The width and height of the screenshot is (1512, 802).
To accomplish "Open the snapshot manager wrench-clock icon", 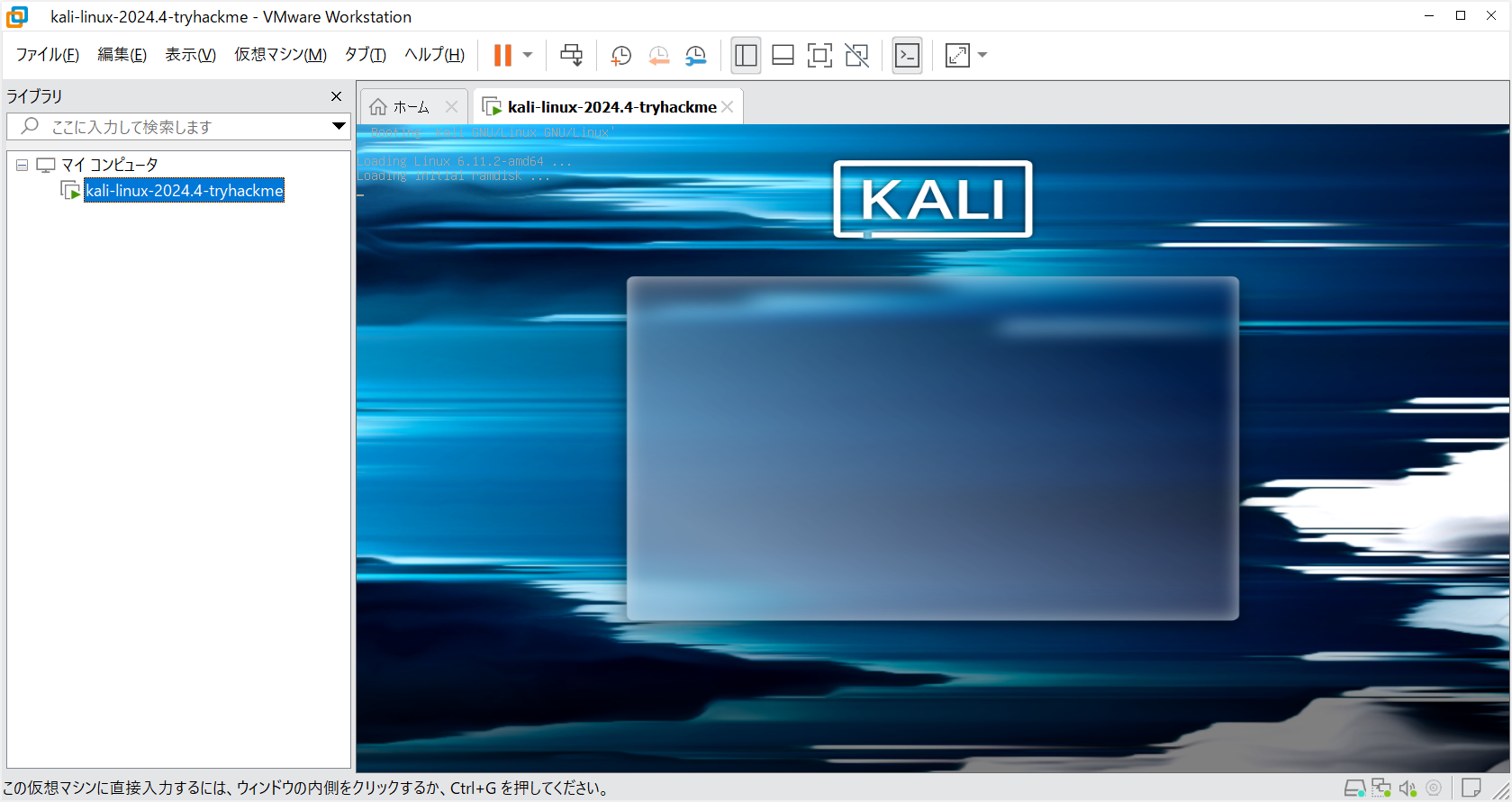I will tap(695, 56).
